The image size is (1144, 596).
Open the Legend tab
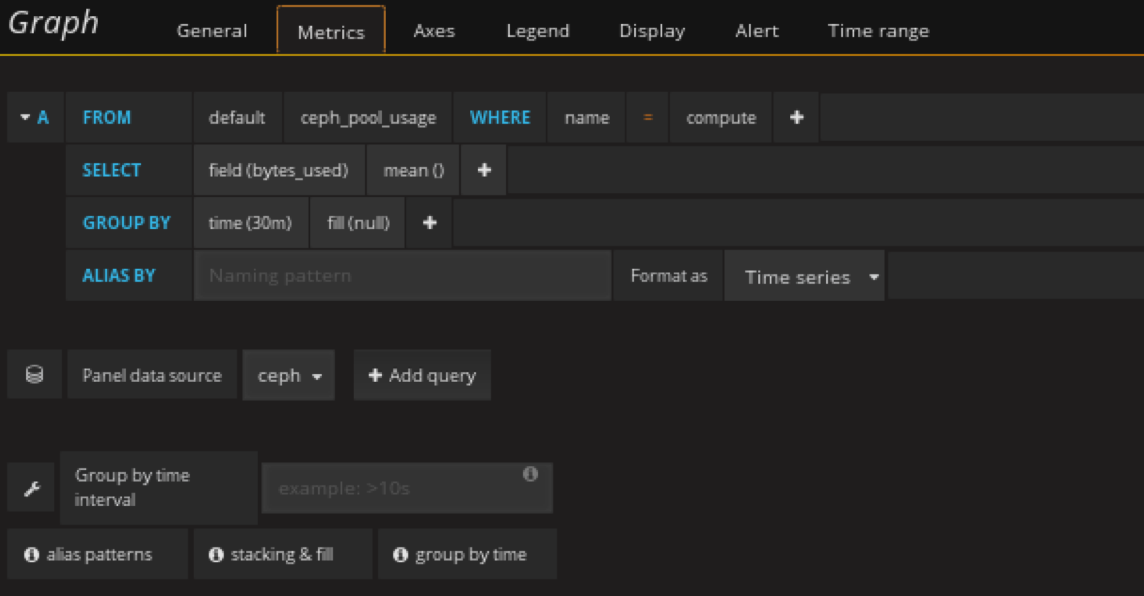[x=537, y=31]
